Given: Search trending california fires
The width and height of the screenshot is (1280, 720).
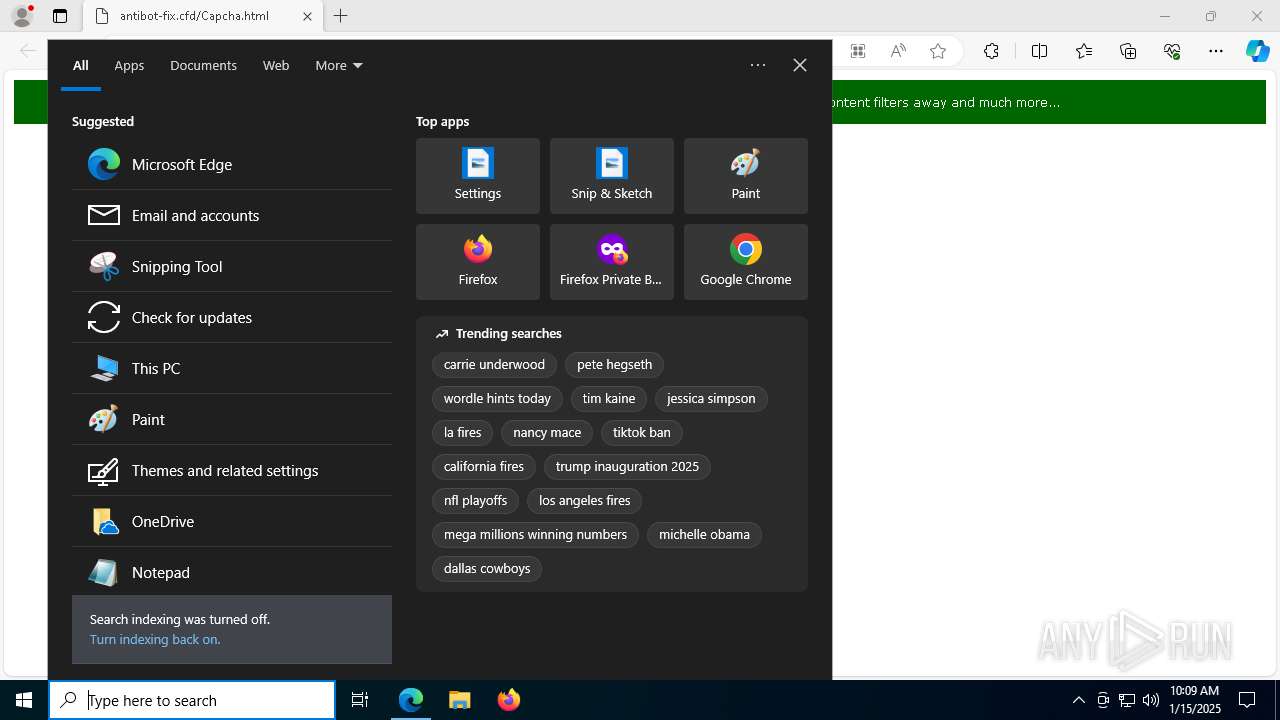Looking at the screenshot, I should [484, 466].
